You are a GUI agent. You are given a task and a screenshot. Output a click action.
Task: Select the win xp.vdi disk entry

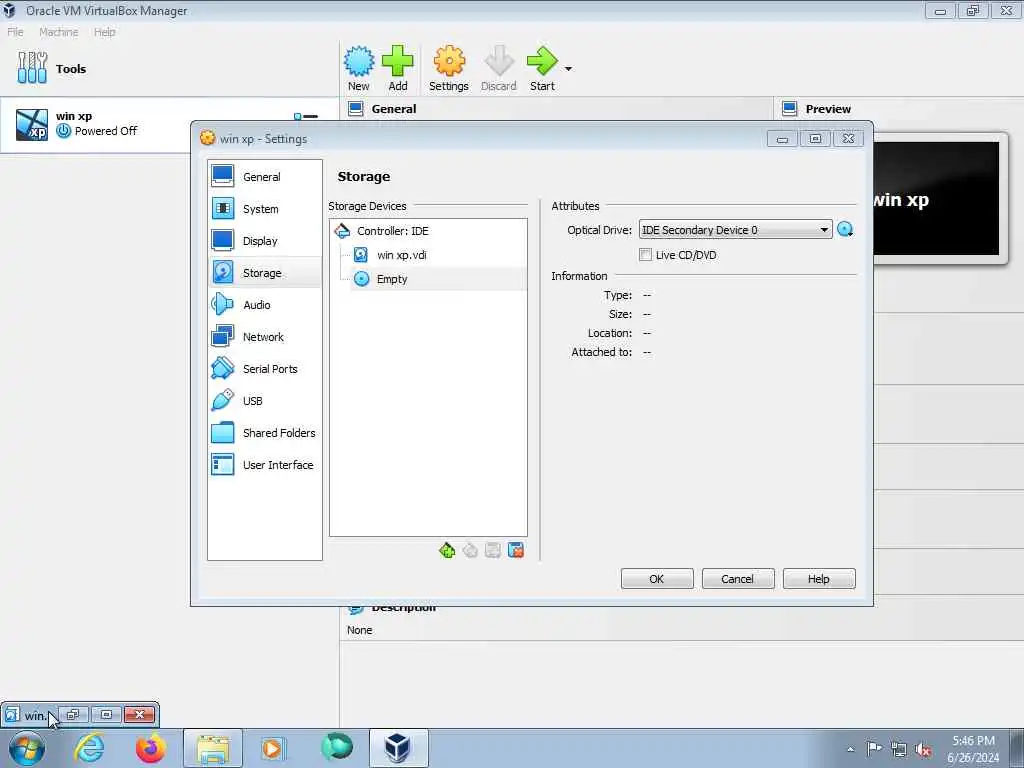(x=402, y=255)
